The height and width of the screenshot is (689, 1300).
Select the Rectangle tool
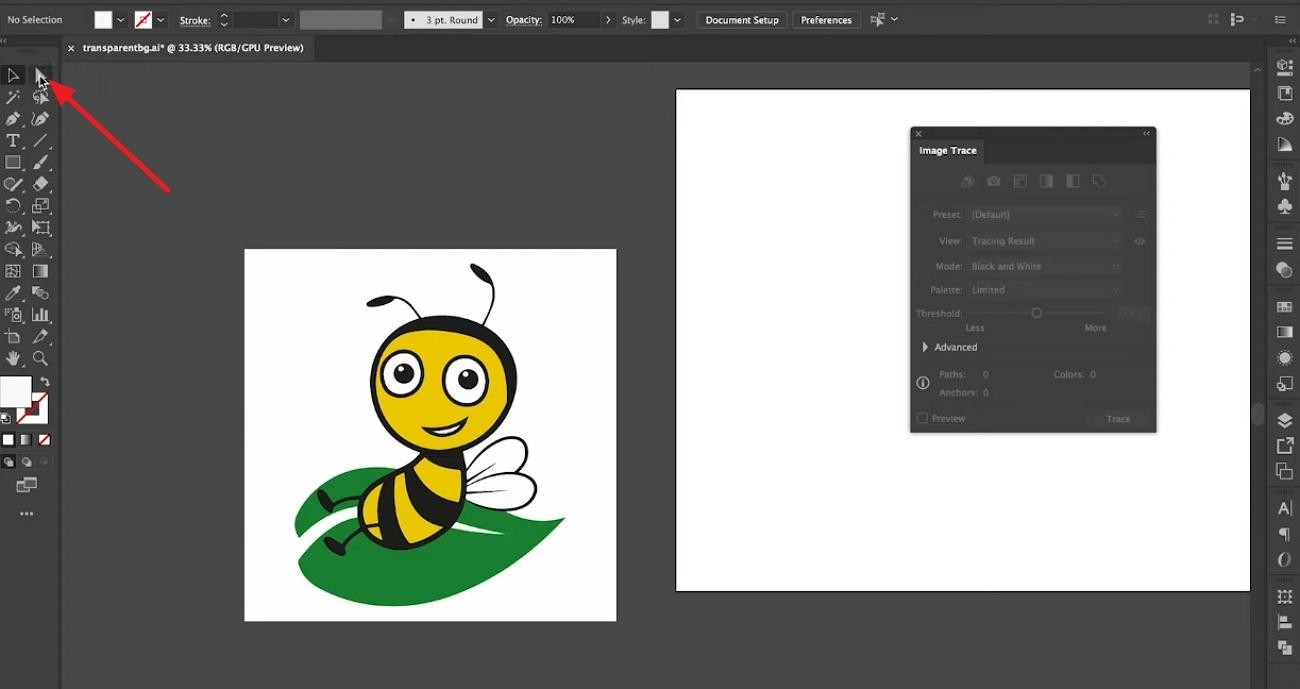pos(13,162)
